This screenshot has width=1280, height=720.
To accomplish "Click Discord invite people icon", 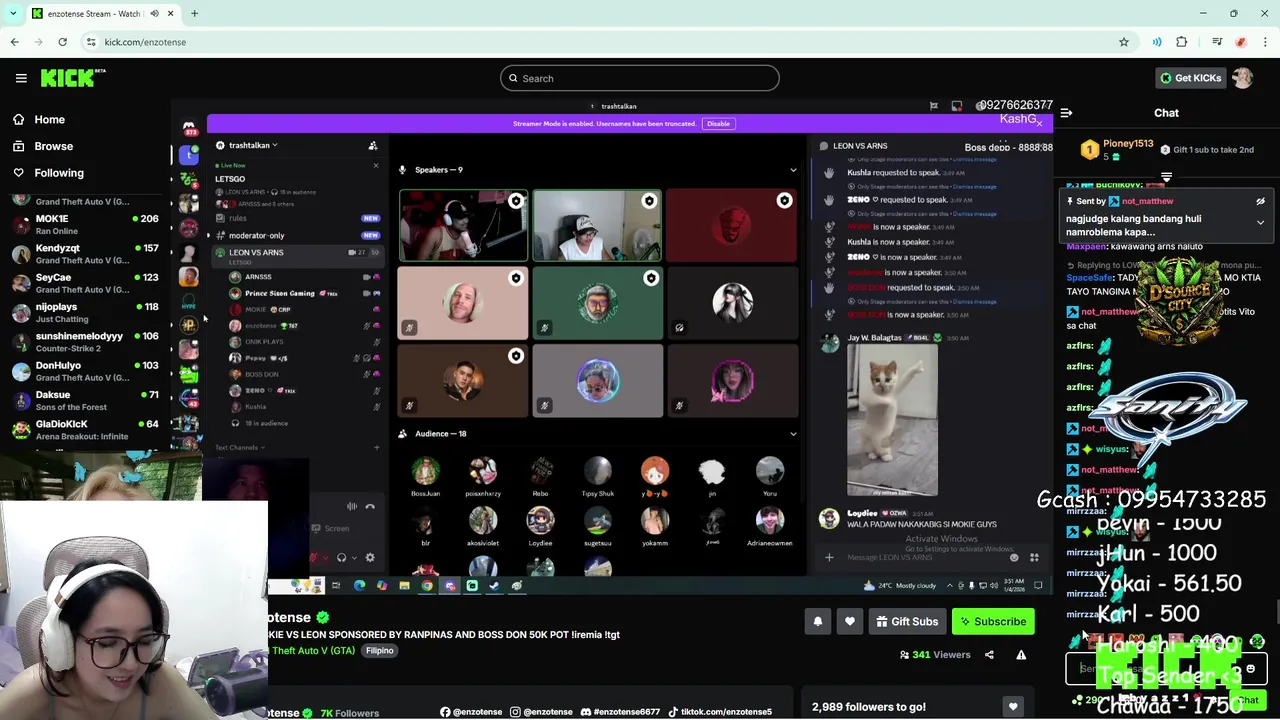I will 372,145.
